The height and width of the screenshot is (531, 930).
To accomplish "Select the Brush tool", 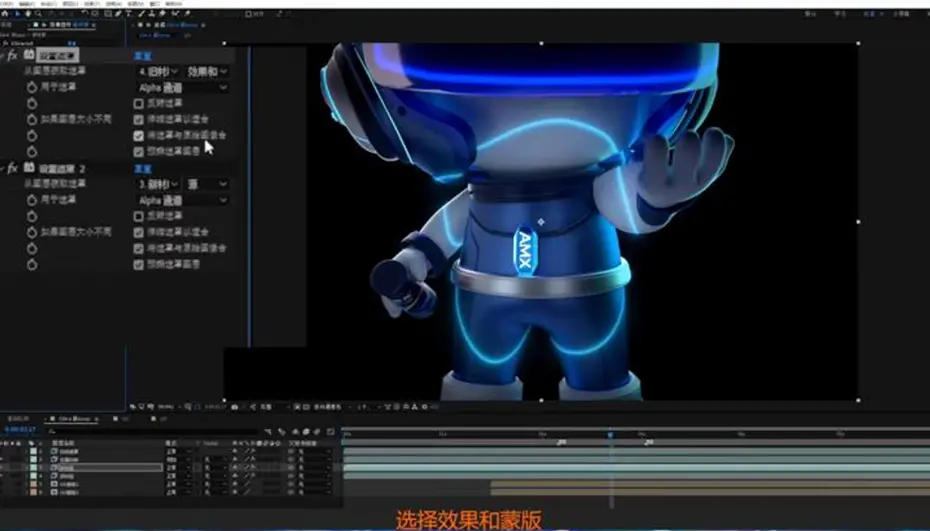I will pos(142,13).
